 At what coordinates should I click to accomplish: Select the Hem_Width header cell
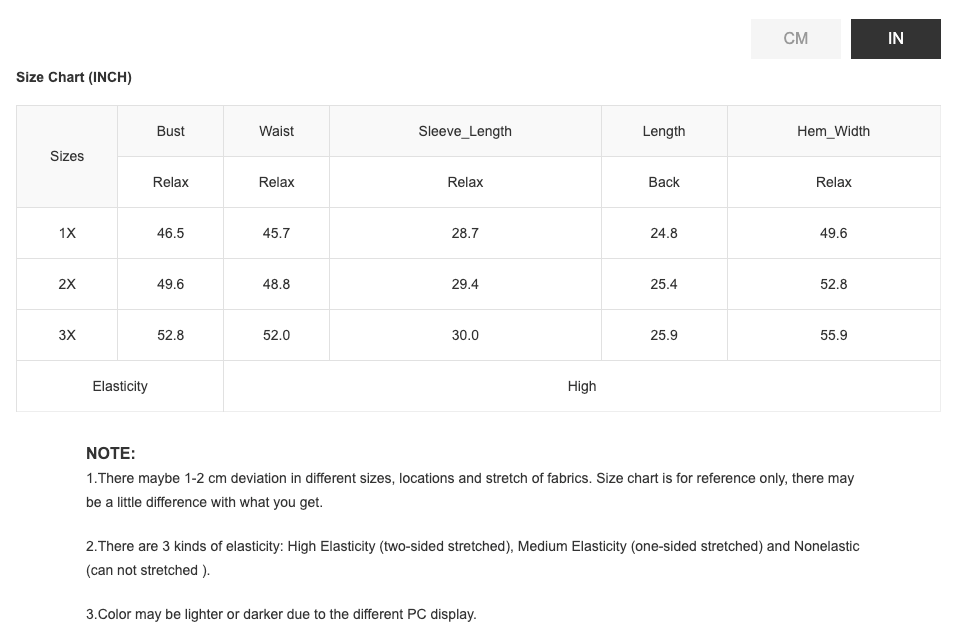[833, 131]
